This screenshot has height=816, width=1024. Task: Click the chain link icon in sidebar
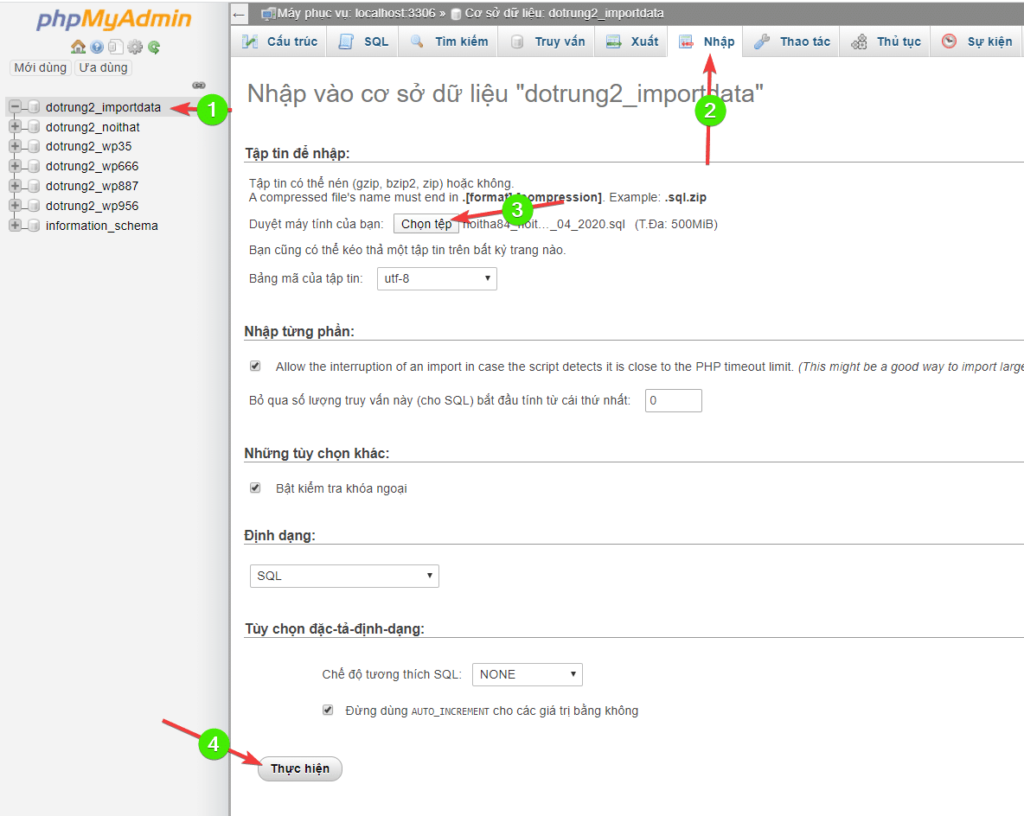[198, 86]
